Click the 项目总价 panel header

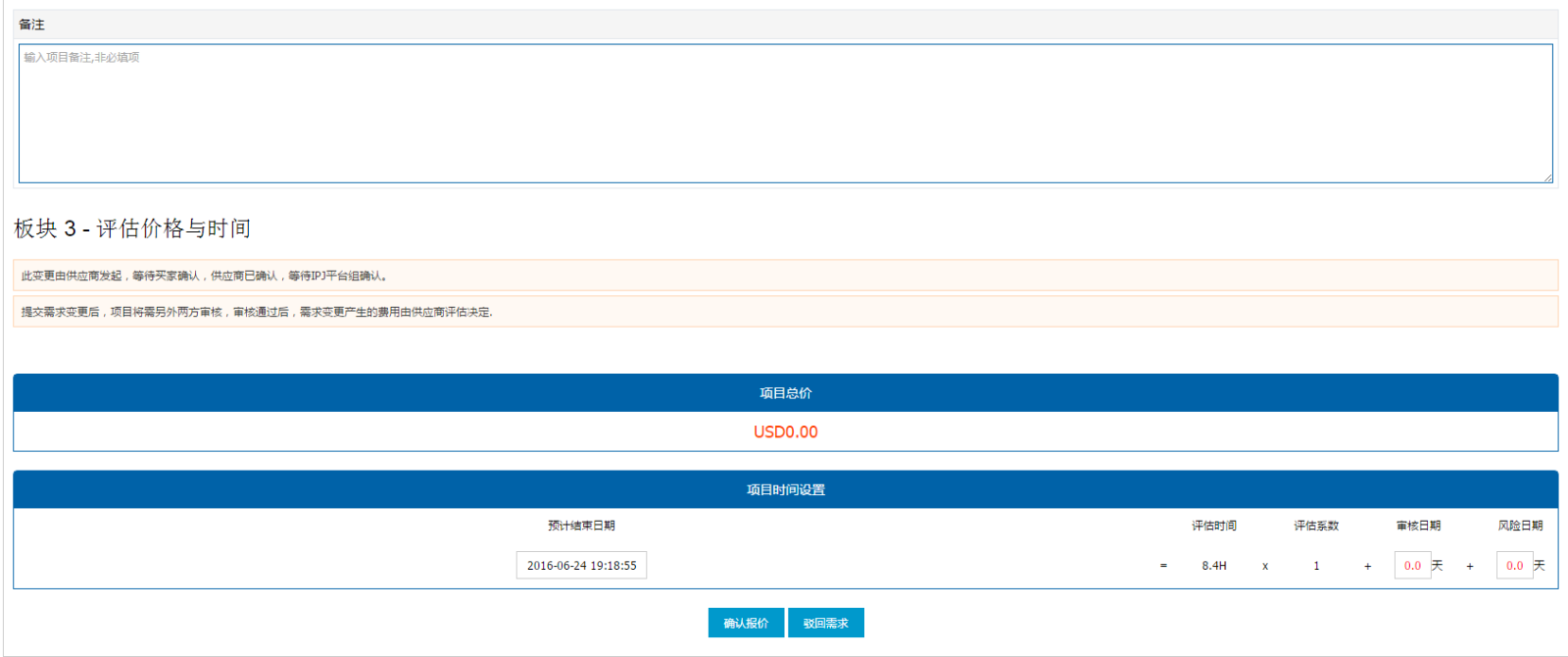pyautogui.click(x=785, y=393)
